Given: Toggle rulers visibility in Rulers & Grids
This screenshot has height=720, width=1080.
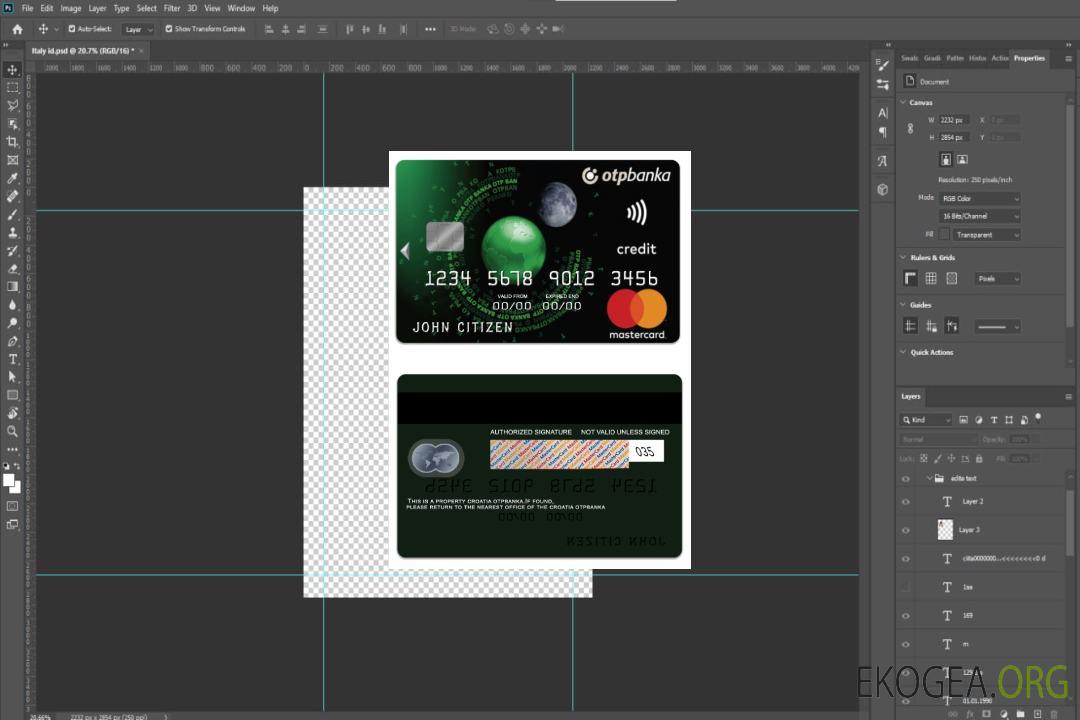Looking at the screenshot, I should (x=910, y=278).
